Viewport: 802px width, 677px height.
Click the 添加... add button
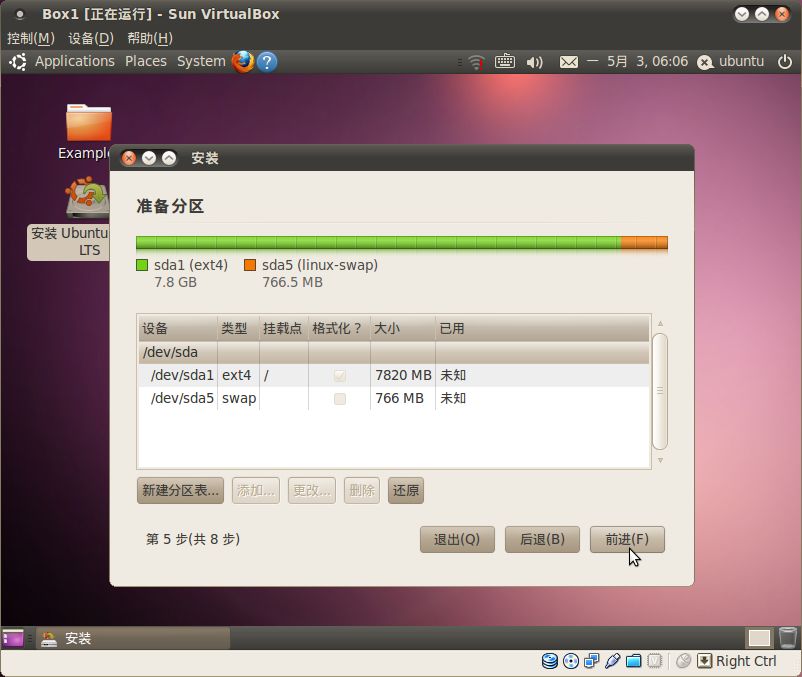[x=256, y=490]
